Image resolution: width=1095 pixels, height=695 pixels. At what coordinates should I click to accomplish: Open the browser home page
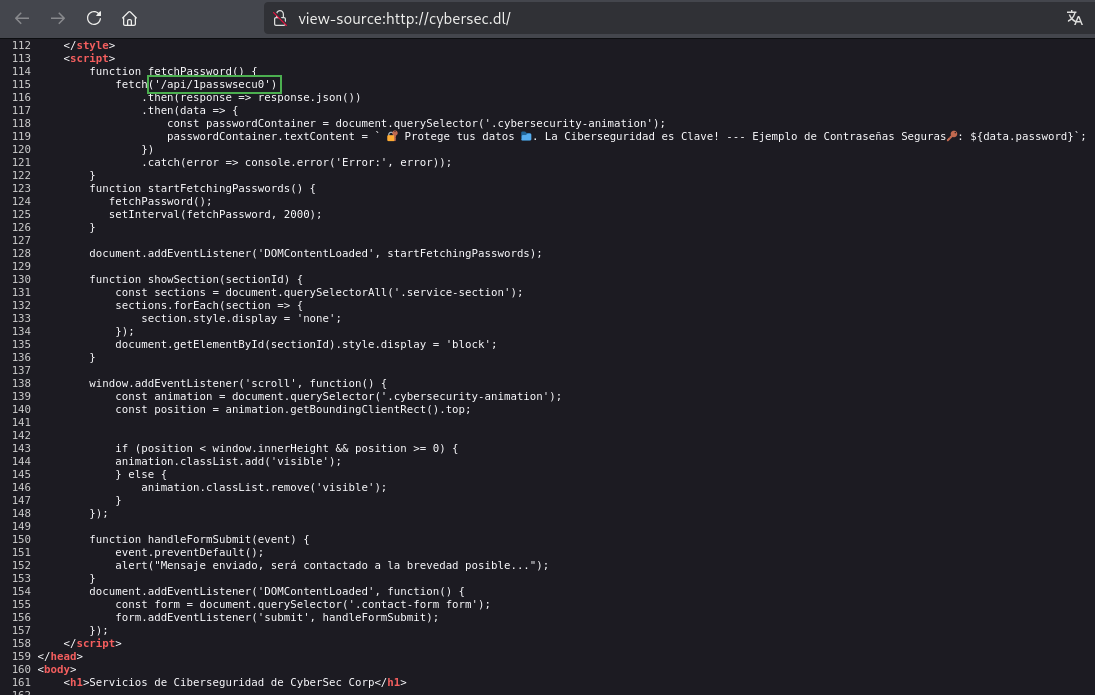(x=129, y=18)
